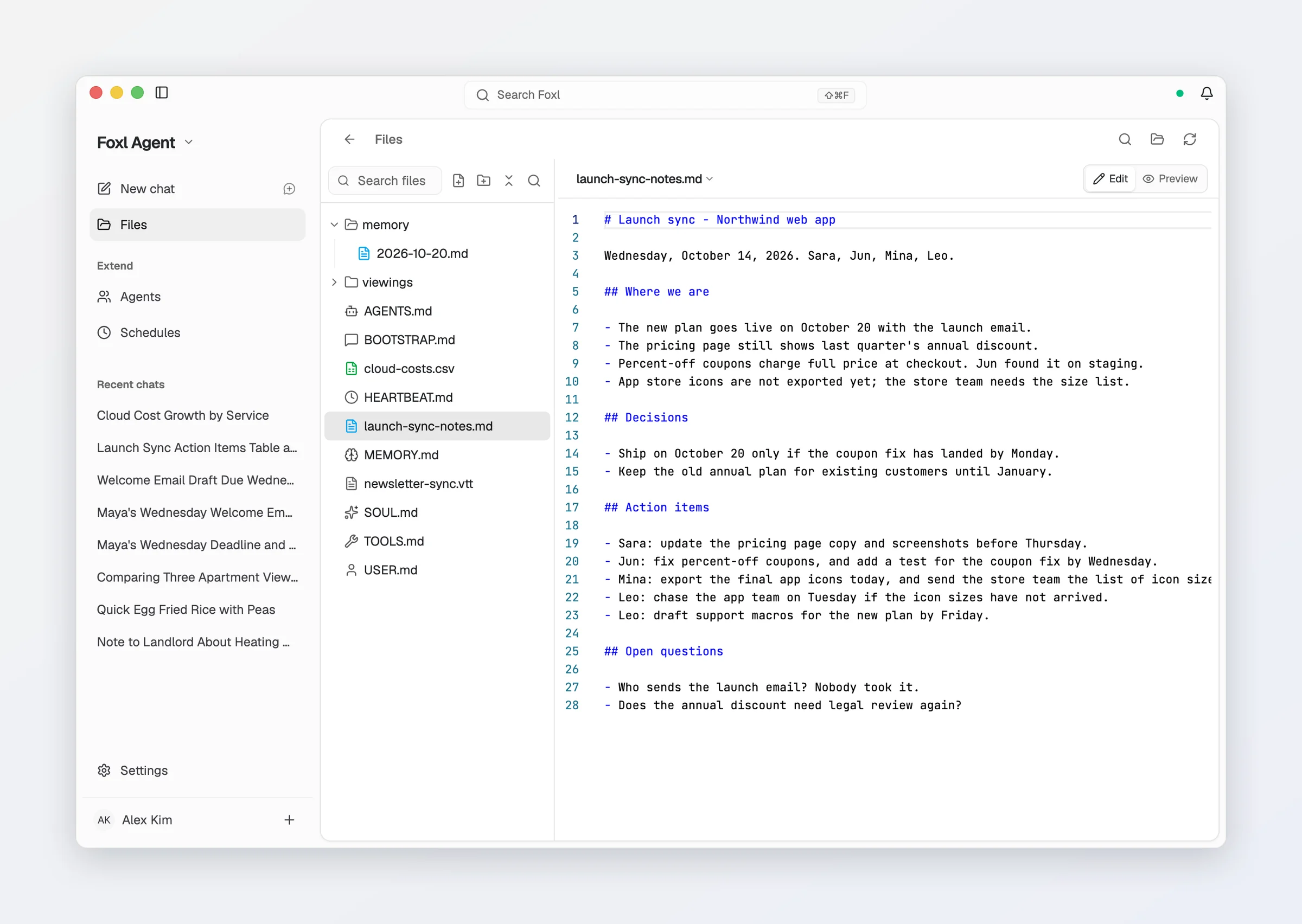Focus the Search files field
Viewport: 1302px width, 924px height.
[385, 181]
